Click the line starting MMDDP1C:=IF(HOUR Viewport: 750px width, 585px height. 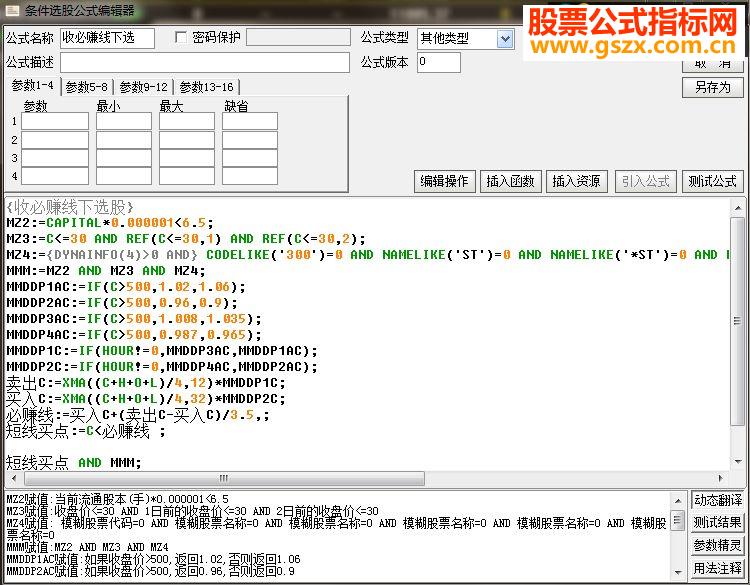pos(162,351)
